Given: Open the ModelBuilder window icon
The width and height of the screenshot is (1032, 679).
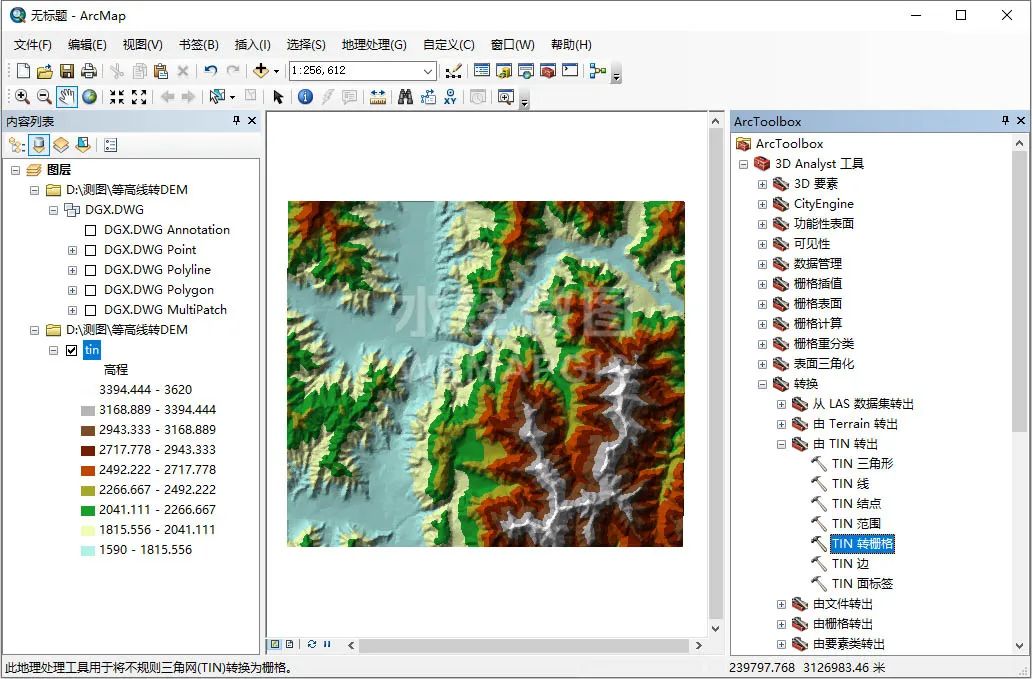Looking at the screenshot, I should pos(598,70).
